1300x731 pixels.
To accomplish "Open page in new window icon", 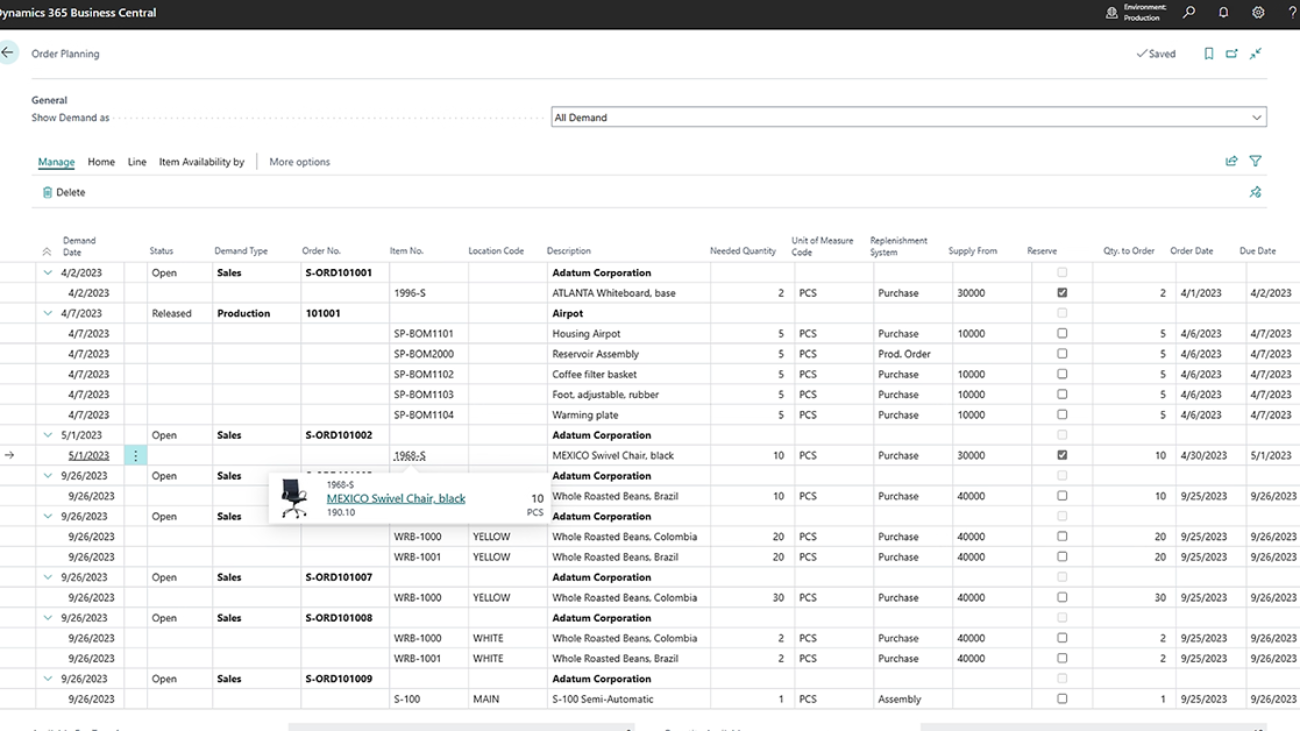I will [1232, 54].
